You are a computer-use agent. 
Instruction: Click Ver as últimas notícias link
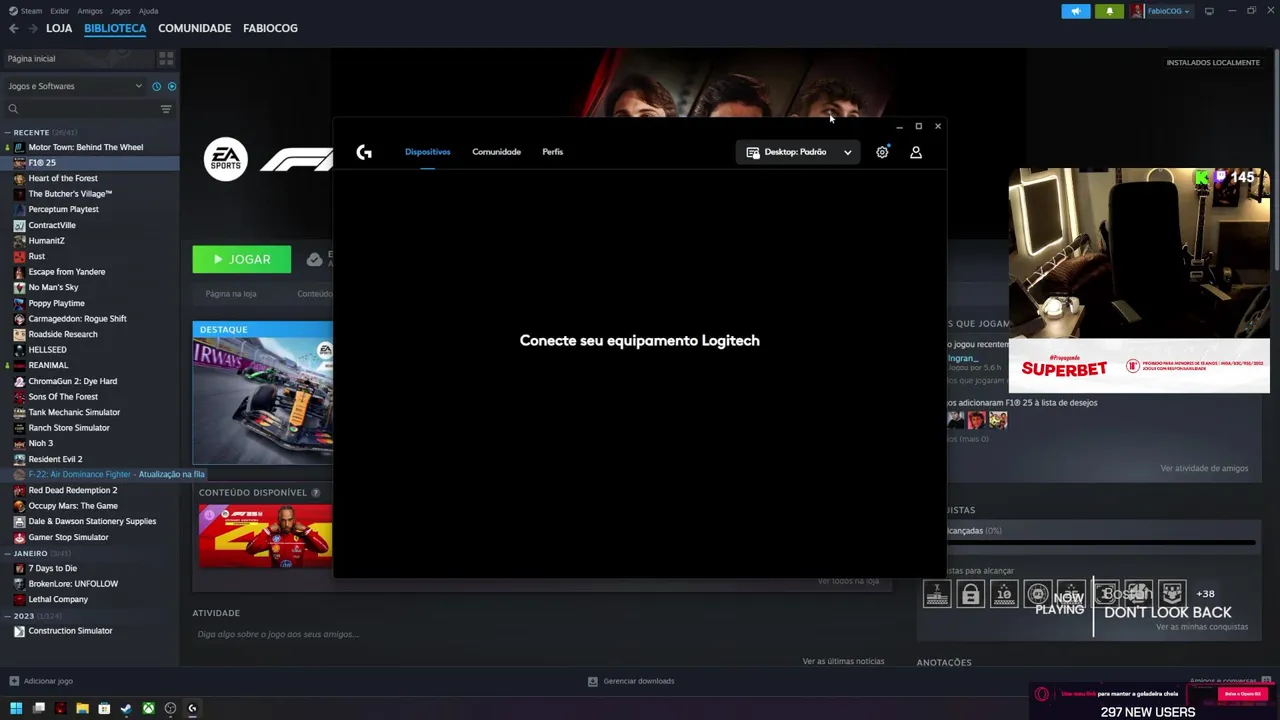(x=843, y=661)
